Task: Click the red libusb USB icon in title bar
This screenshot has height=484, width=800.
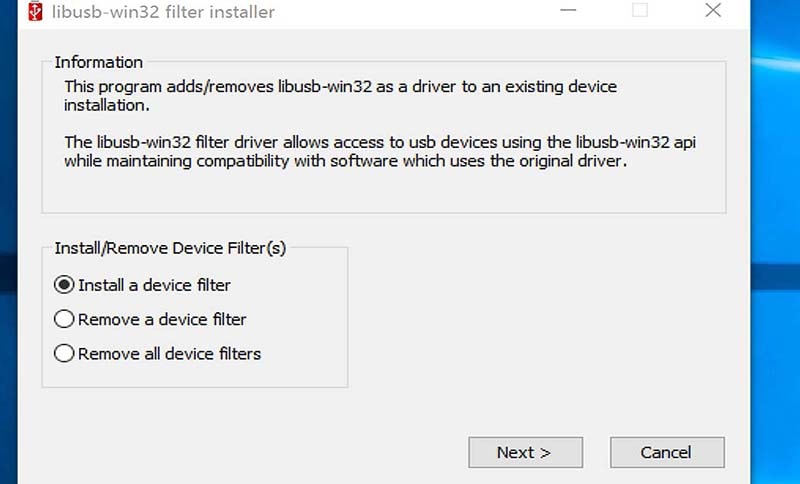Action: click(x=35, y=11)
